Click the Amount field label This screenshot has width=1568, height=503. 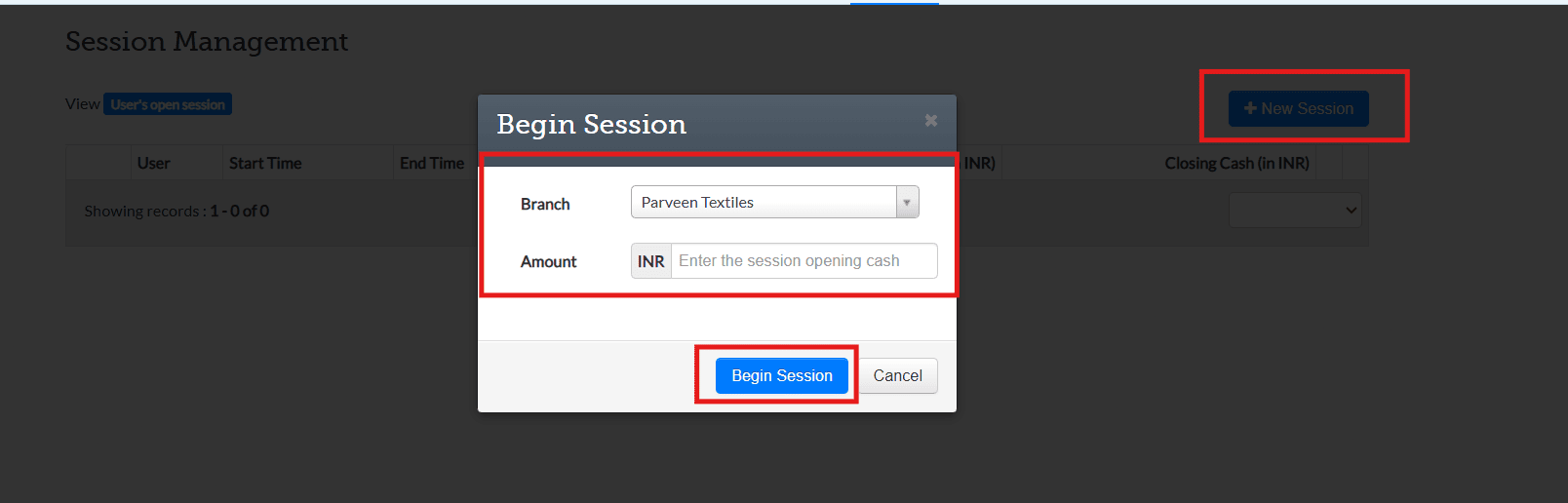pyautogui.click(x=548, y=261)
